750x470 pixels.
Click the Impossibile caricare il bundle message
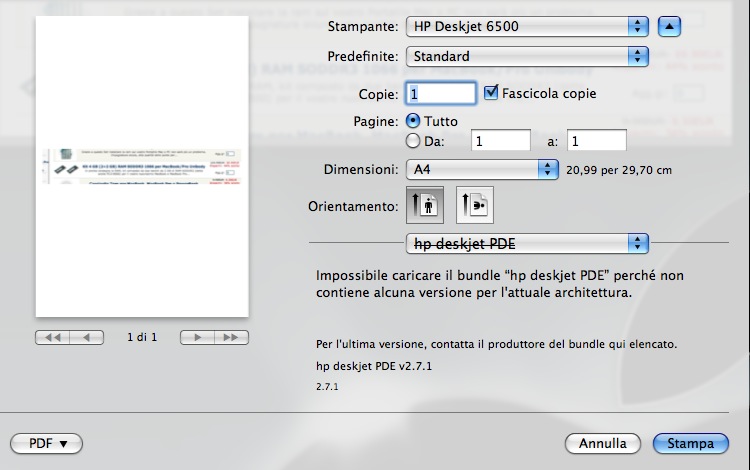point(500,284)
